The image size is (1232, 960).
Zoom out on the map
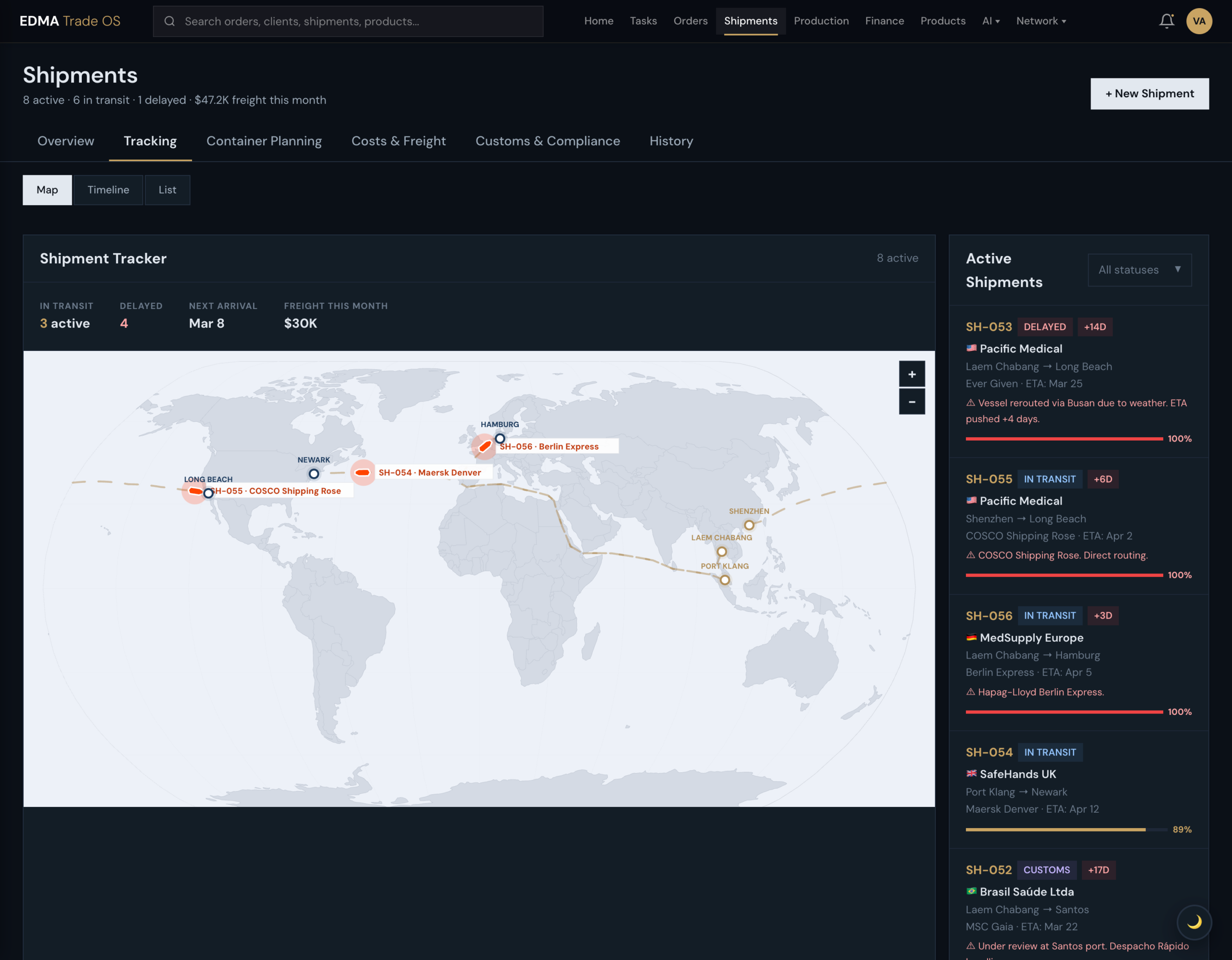(911, 402)
